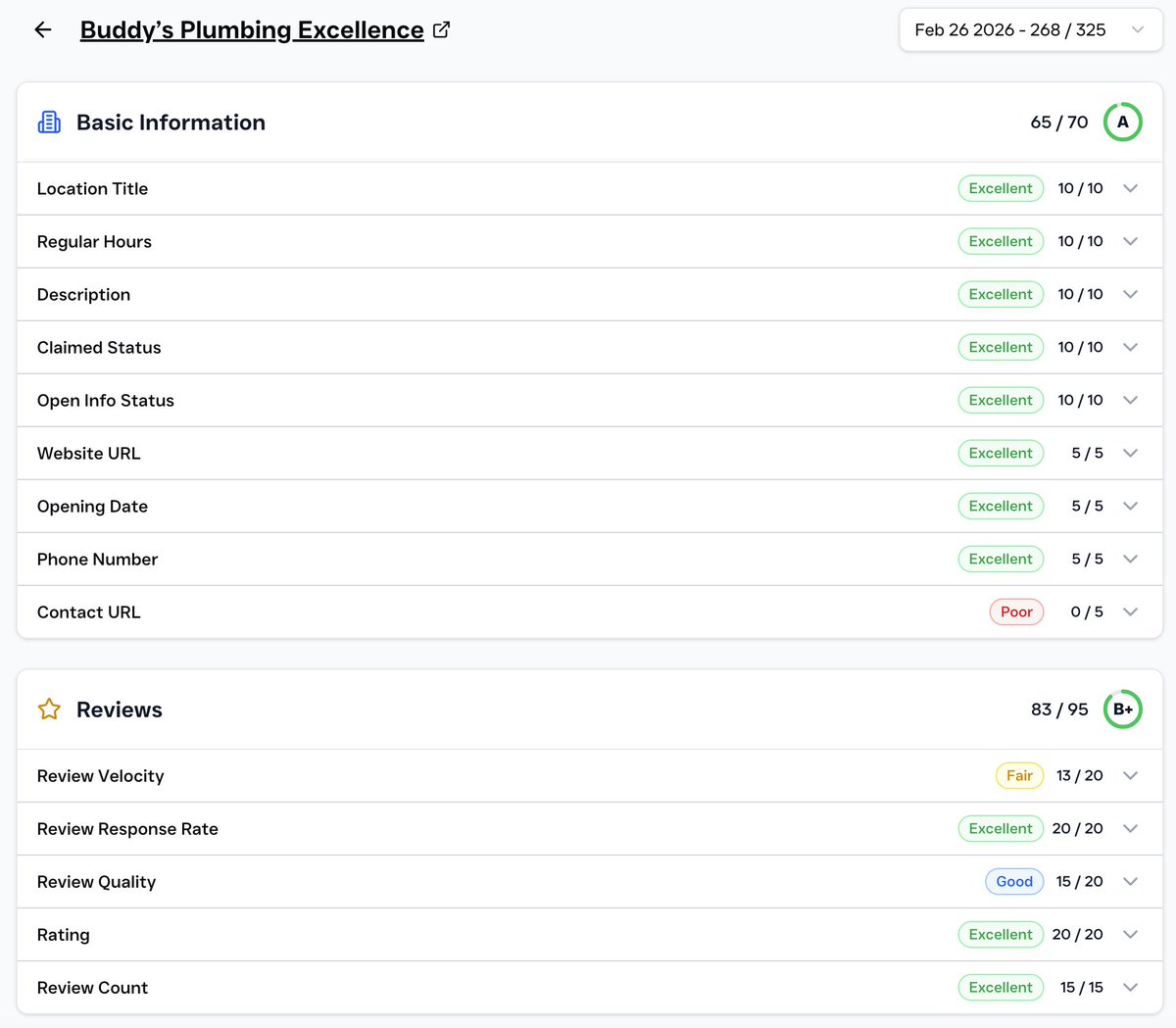Image resolution: width=1176 pixels, height=1028 pixels.
Task: Select the Review Count label
Action: (92, 987)
